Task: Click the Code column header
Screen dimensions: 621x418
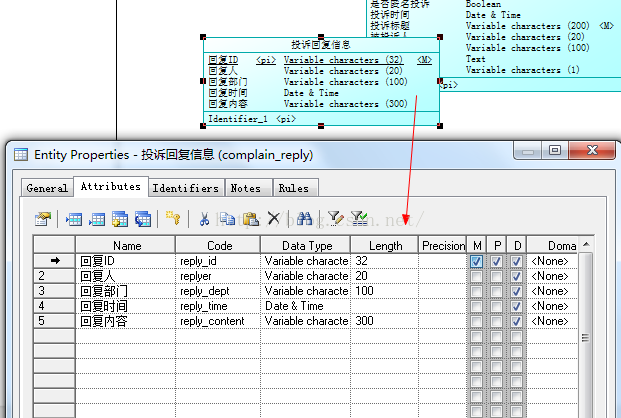Action: (x=218, y=246)
